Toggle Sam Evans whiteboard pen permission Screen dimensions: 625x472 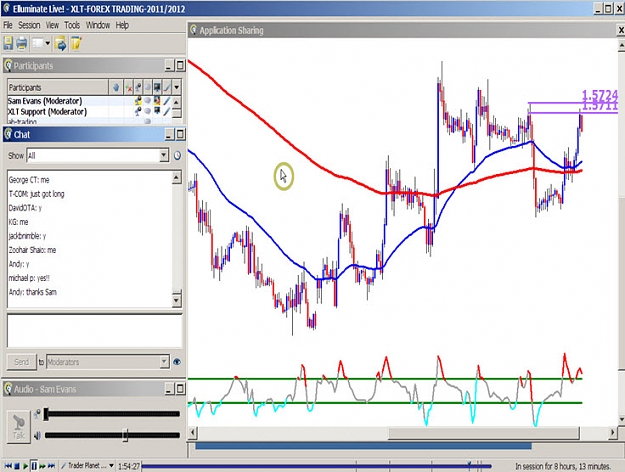click(167, 101)
